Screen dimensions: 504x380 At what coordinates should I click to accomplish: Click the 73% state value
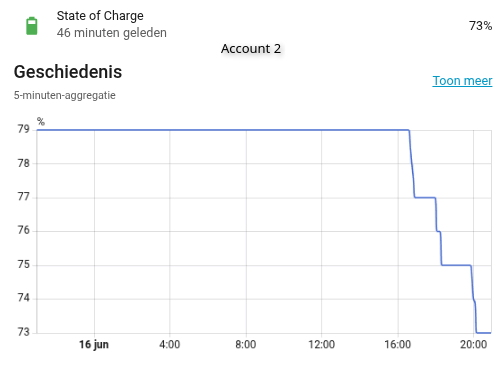480,26
